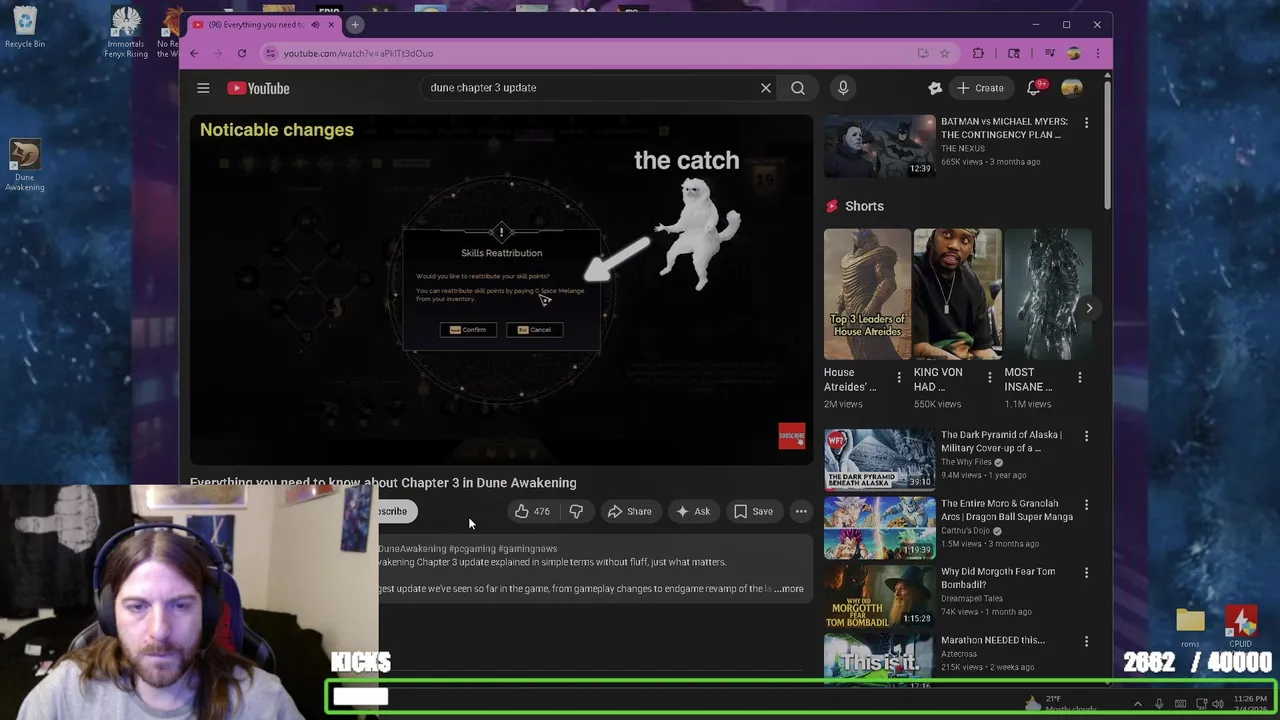Open the Chrome profile avatar in toolbar
The width and height of the screenshot is (1280, 720).
pos(1074,53)
